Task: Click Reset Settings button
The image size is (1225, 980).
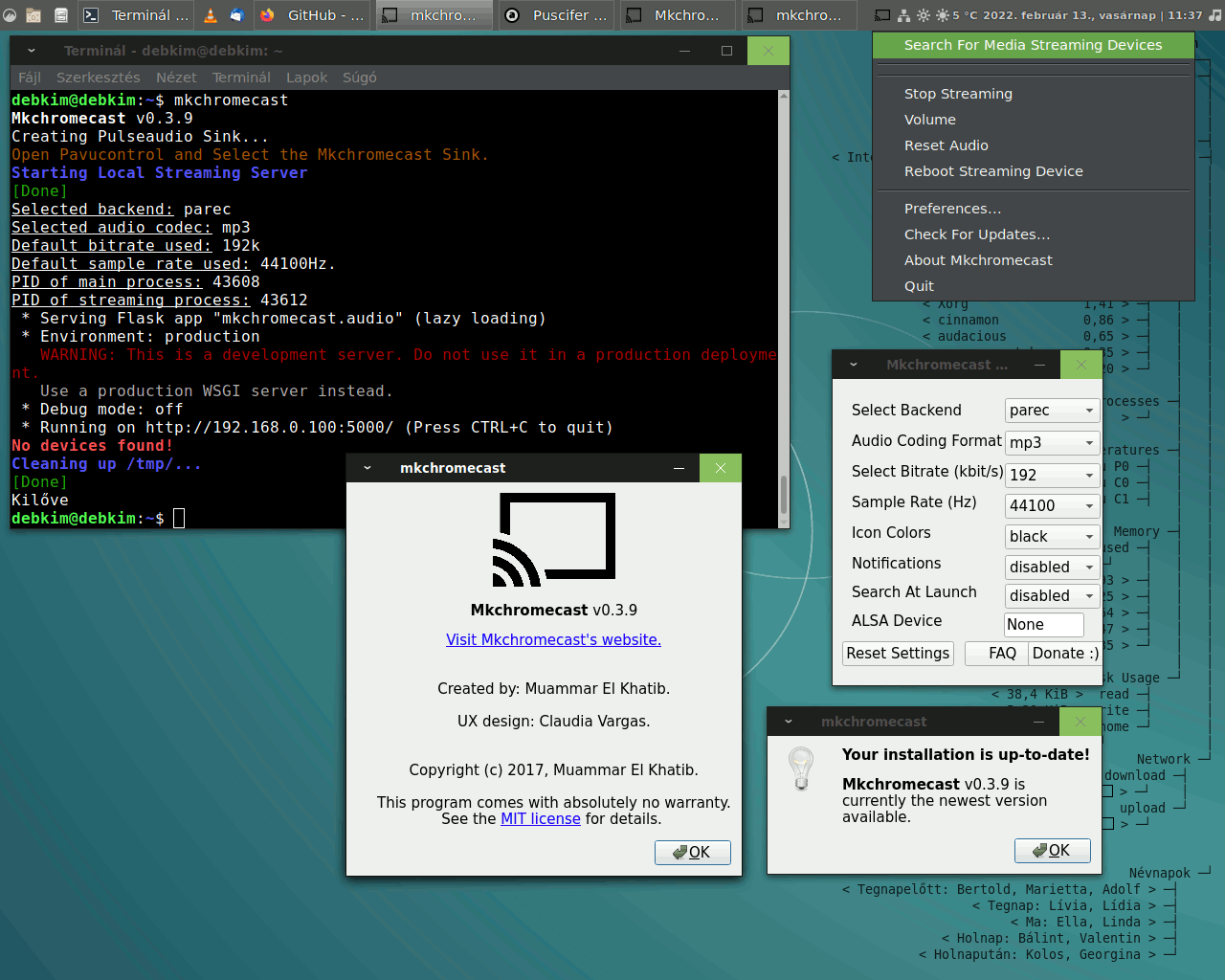Action: (898, 653)
